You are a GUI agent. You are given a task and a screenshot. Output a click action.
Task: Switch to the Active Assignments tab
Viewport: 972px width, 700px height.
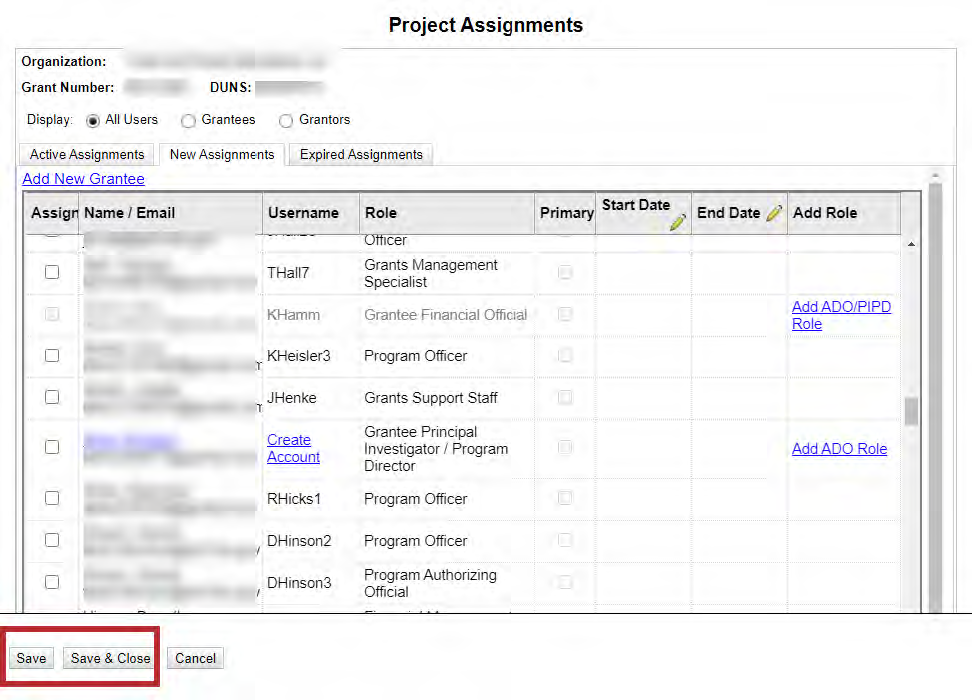pos(87,155)
